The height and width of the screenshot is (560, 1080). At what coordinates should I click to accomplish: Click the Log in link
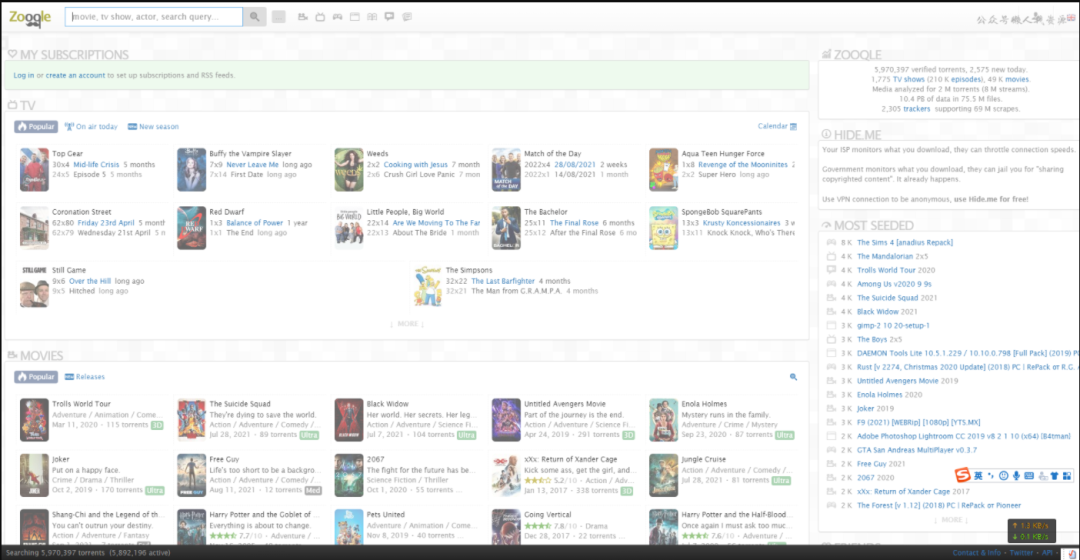[x=23, y=75]
